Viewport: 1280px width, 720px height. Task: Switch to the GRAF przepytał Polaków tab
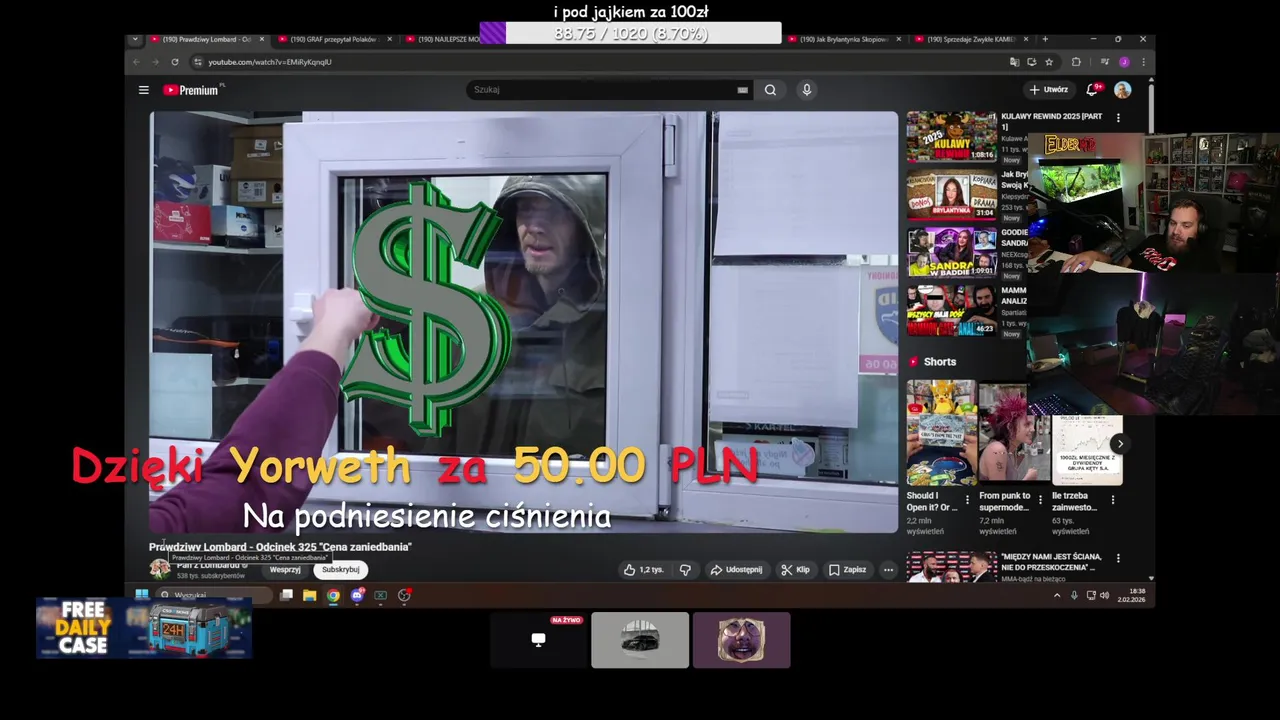click(334, 39)
